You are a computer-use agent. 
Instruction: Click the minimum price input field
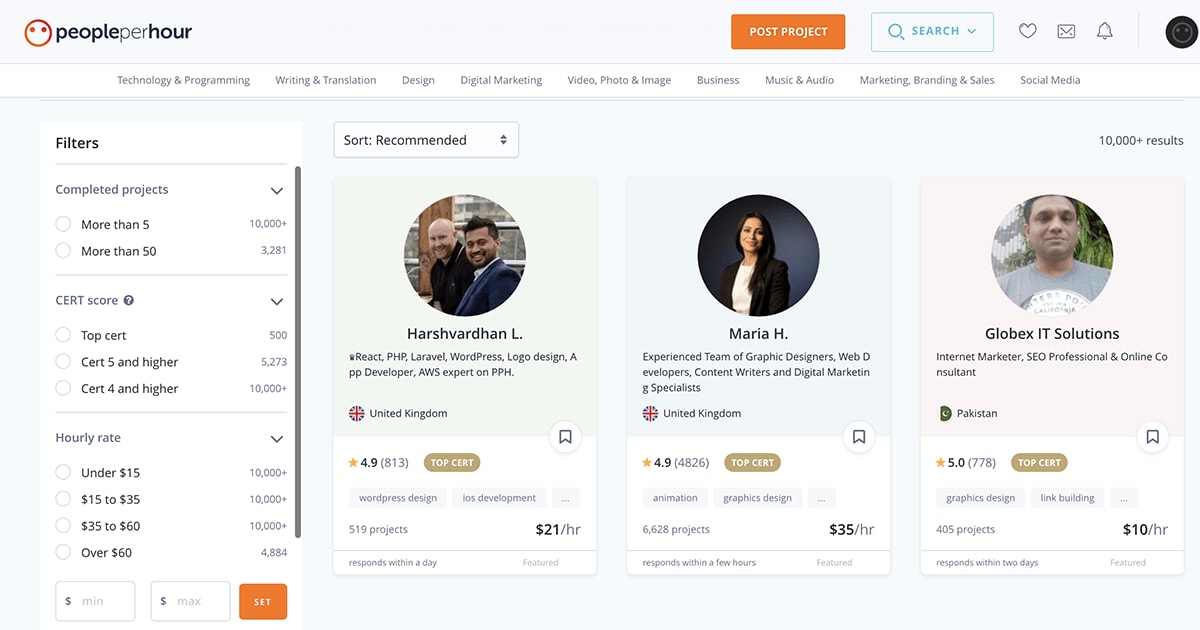(95, 601)
